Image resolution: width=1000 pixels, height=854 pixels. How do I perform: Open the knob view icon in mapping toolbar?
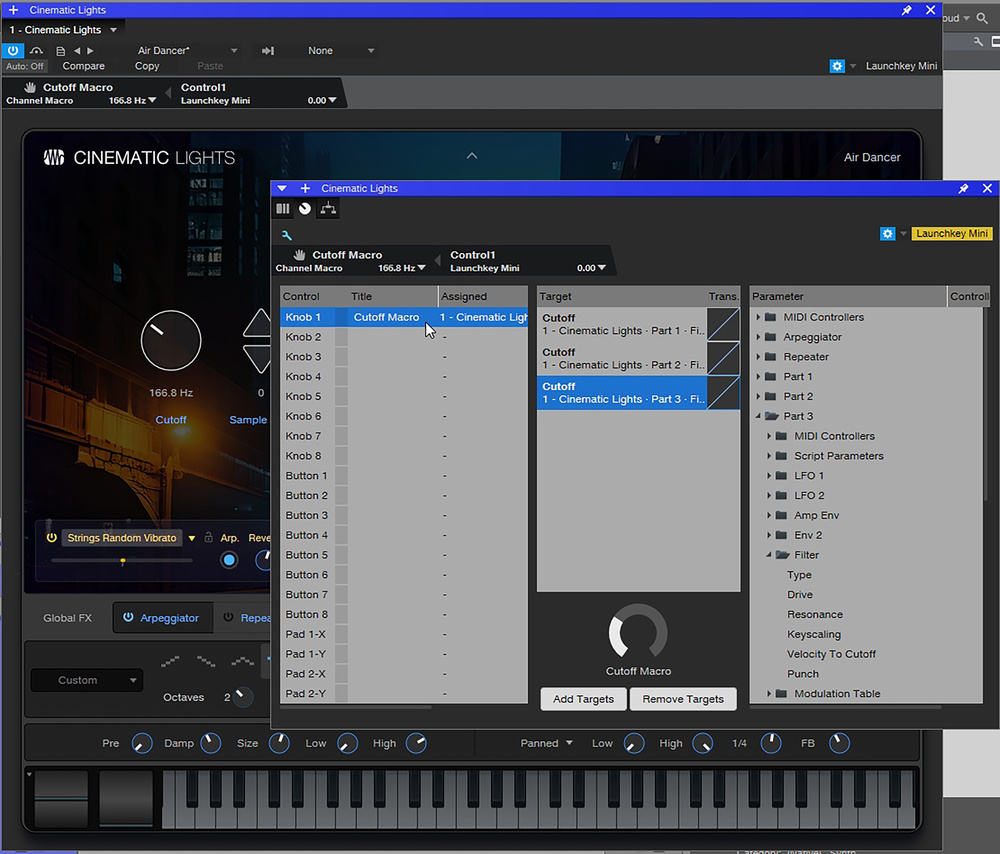click(x=305, y=209)
